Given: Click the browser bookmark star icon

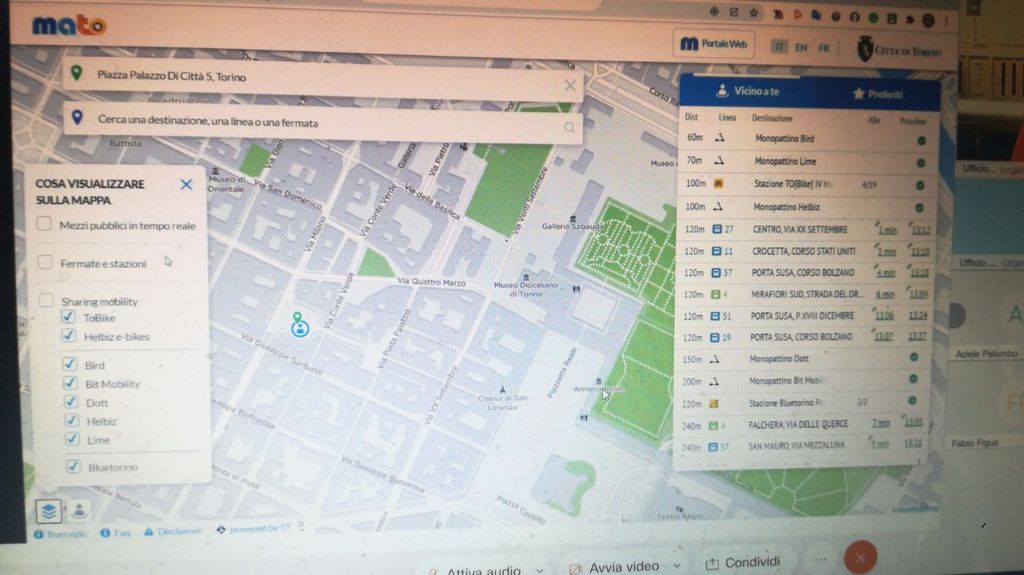Looking at the screenshot, I should [753, 13].
